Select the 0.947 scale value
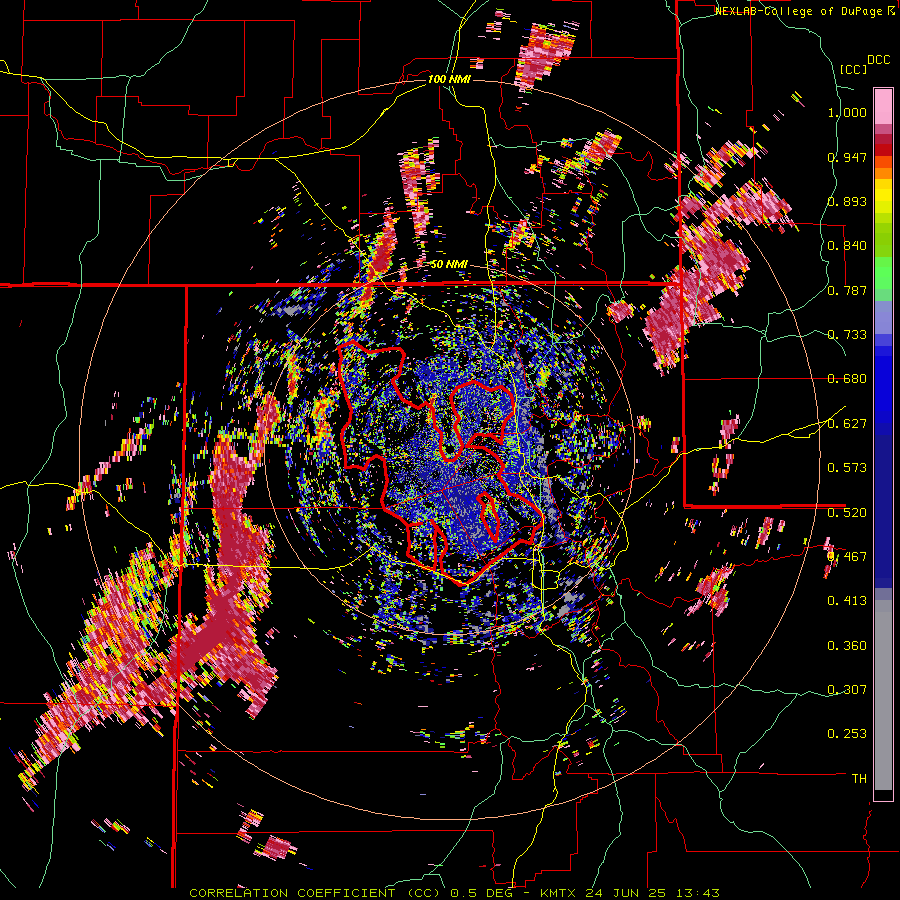This screenshot has height=900, width=900. (x=847, y=157)
